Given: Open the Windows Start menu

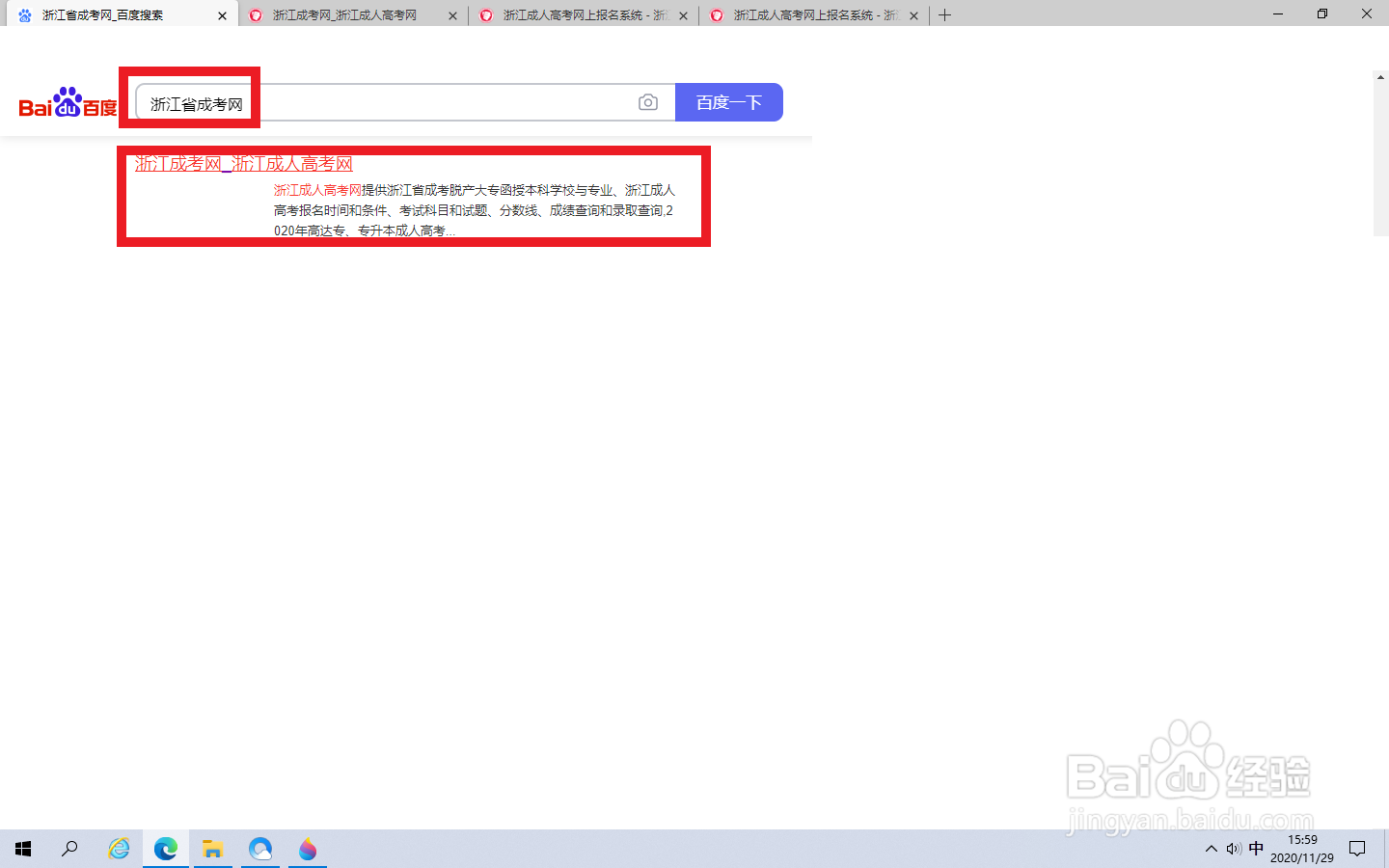Looking at the screenshot, I should (x=23, y=849).
